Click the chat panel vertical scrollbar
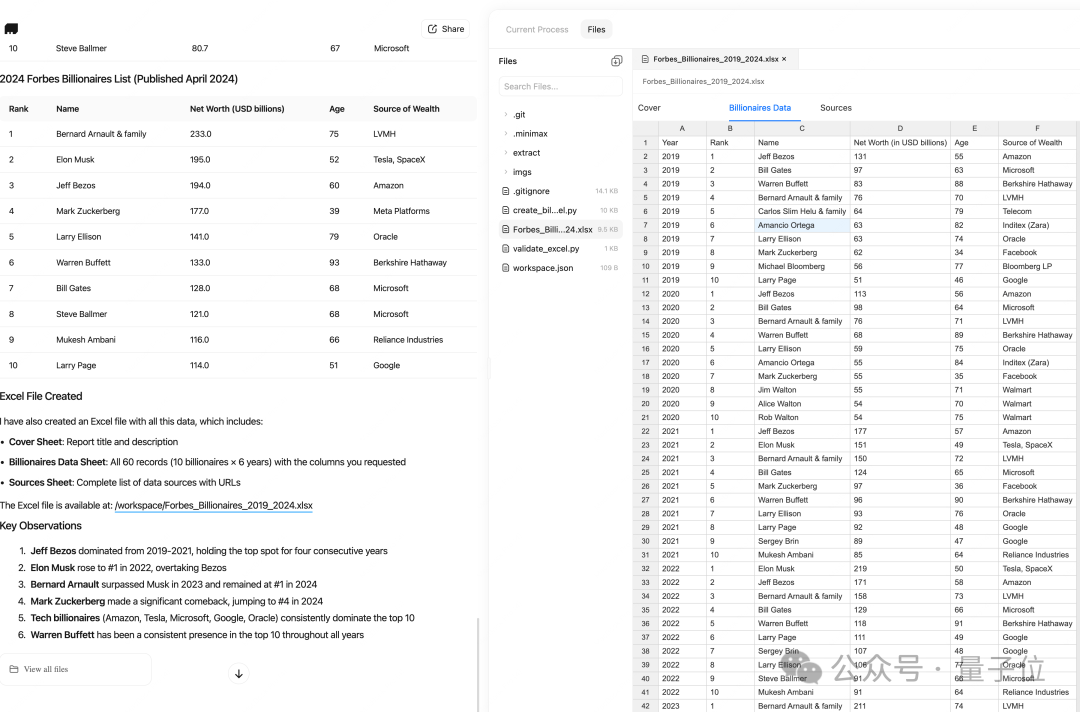The image size is (1080, 712). tap(478, 664)
